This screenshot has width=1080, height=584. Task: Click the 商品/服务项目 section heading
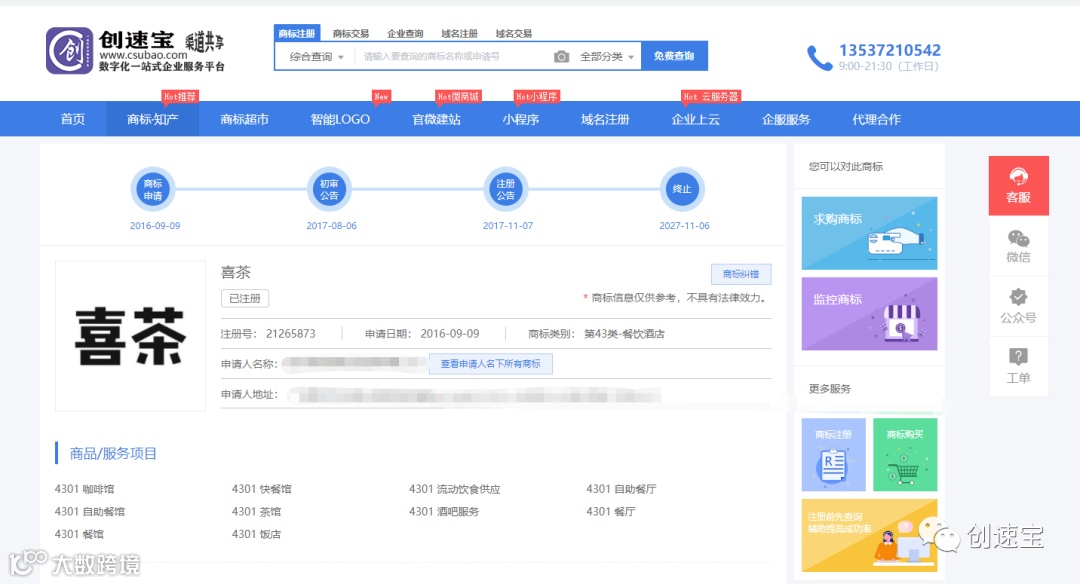point(113,453)
